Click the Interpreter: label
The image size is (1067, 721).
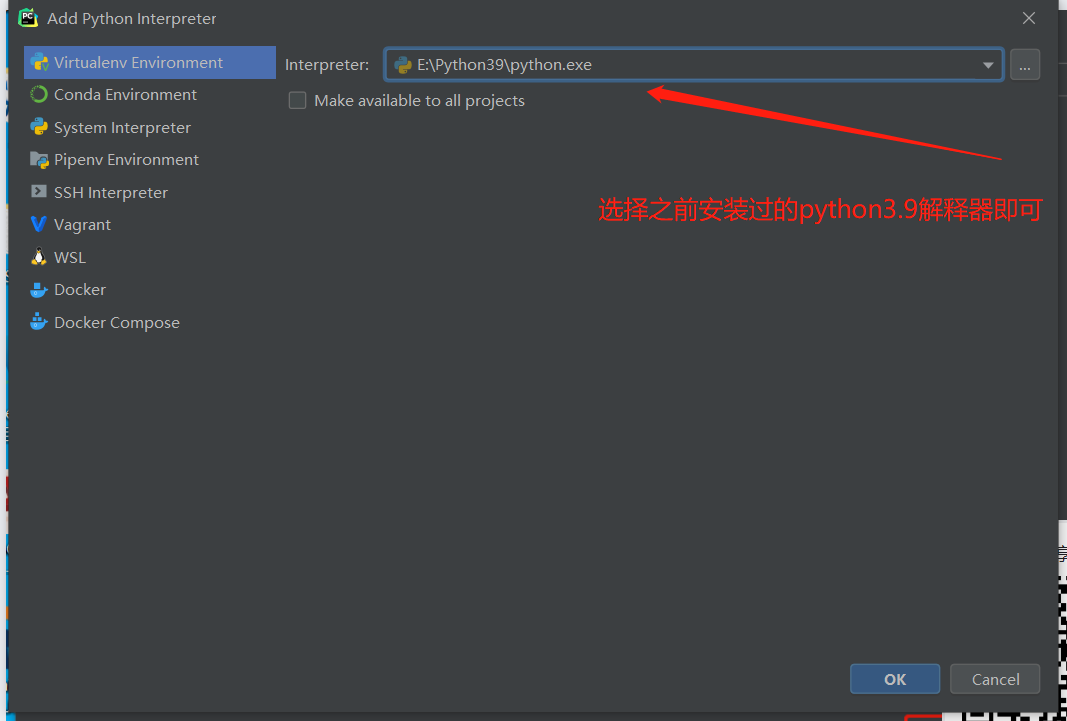[x=327, y=65]
